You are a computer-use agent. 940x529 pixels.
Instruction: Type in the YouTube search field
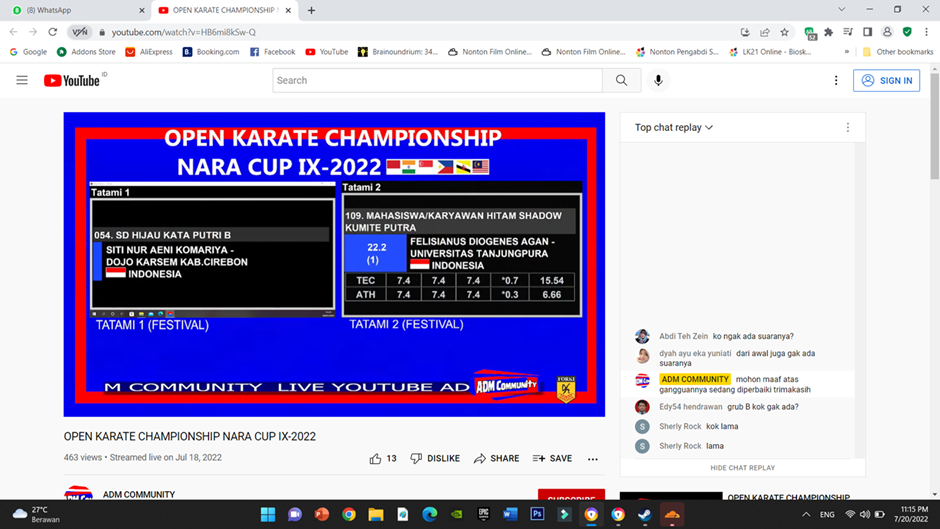coord(437,81)
